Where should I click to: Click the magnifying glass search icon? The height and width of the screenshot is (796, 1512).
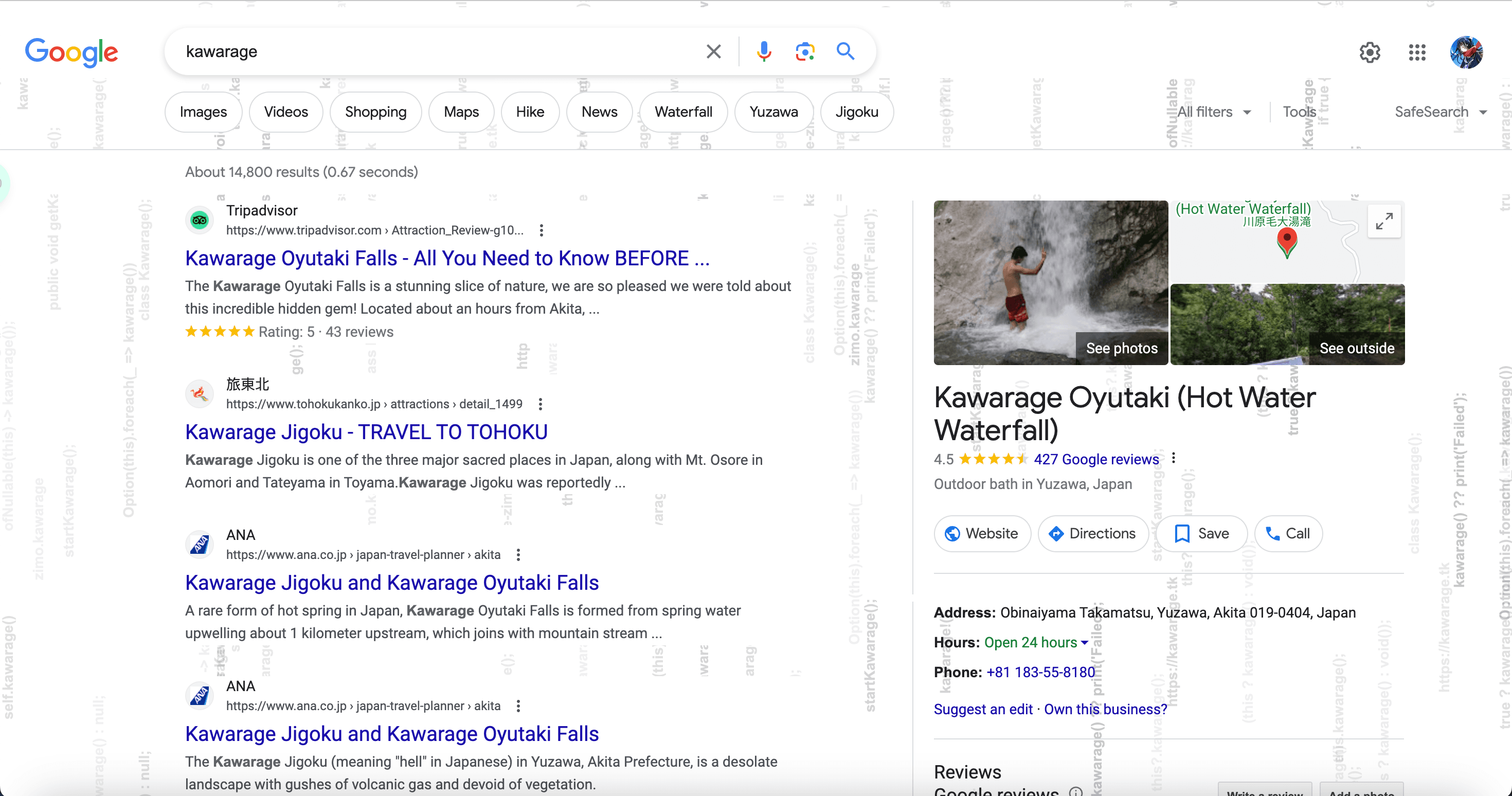(x=845, y=51)
